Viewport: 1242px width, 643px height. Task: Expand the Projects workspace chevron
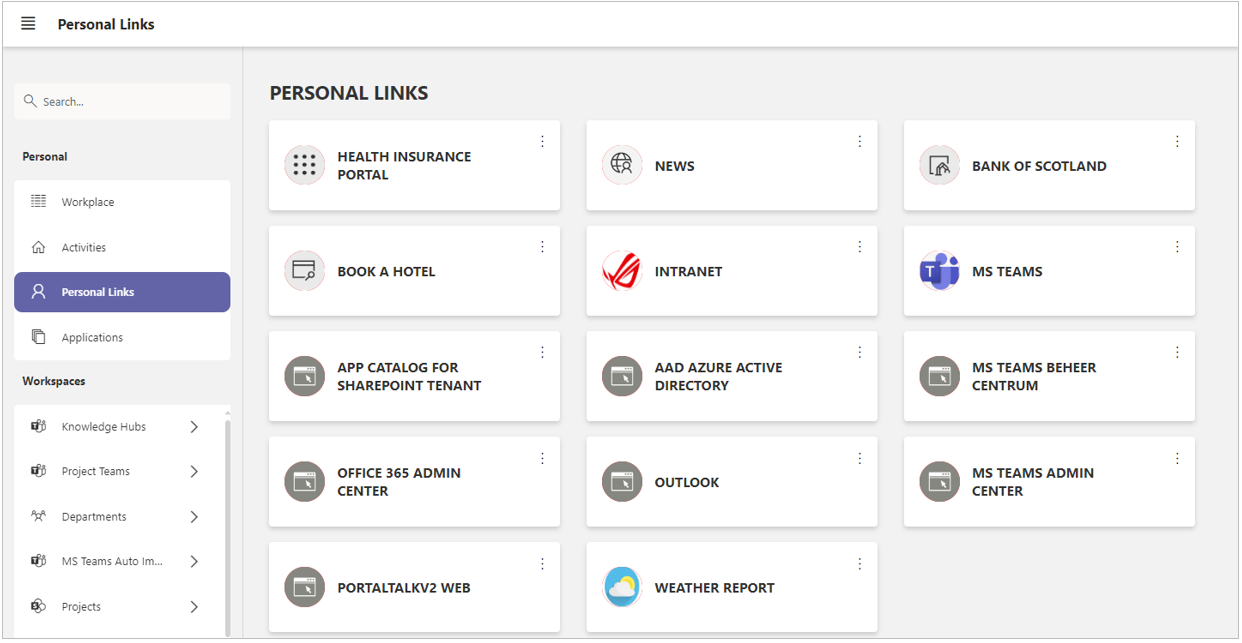pyautogui.click(x=194, y=607)
